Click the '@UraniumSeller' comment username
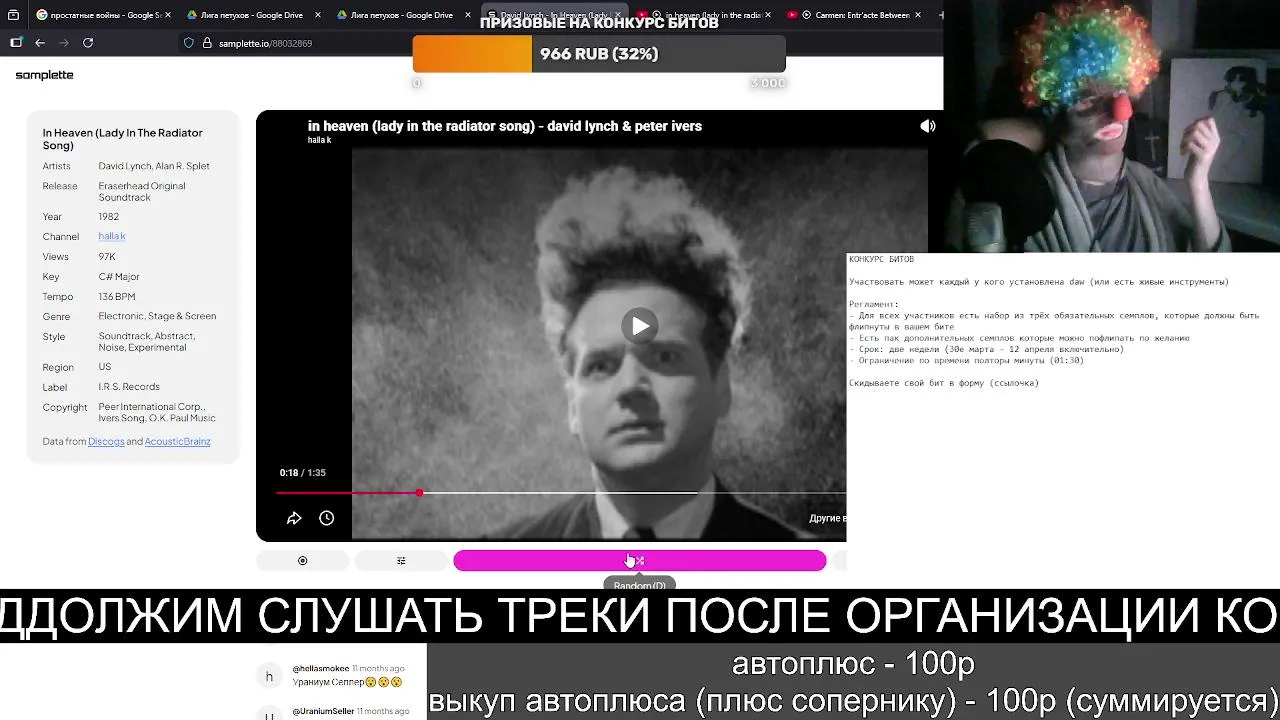The width and height of the screenshot is (1280, 720). pyautogui.click(x=323, y=711)
